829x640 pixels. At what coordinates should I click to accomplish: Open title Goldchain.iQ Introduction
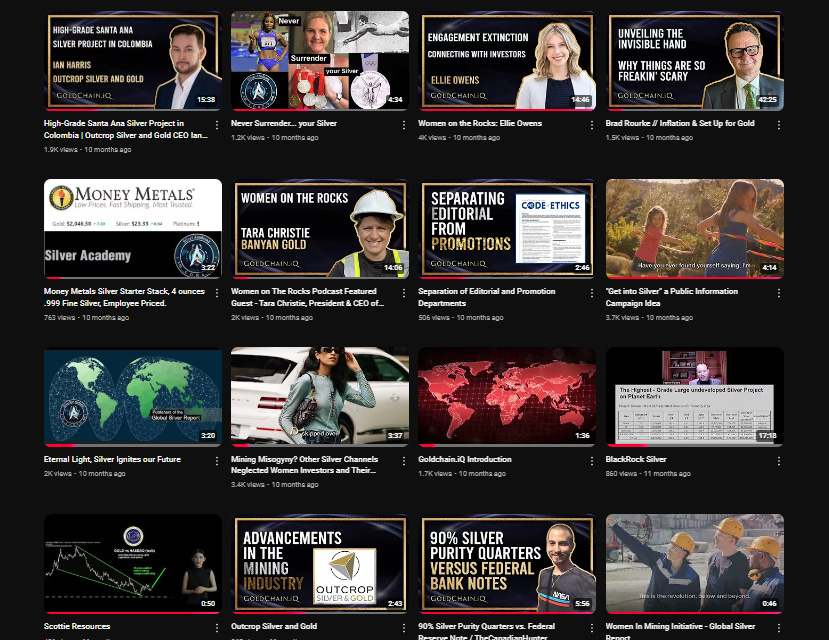465,459
